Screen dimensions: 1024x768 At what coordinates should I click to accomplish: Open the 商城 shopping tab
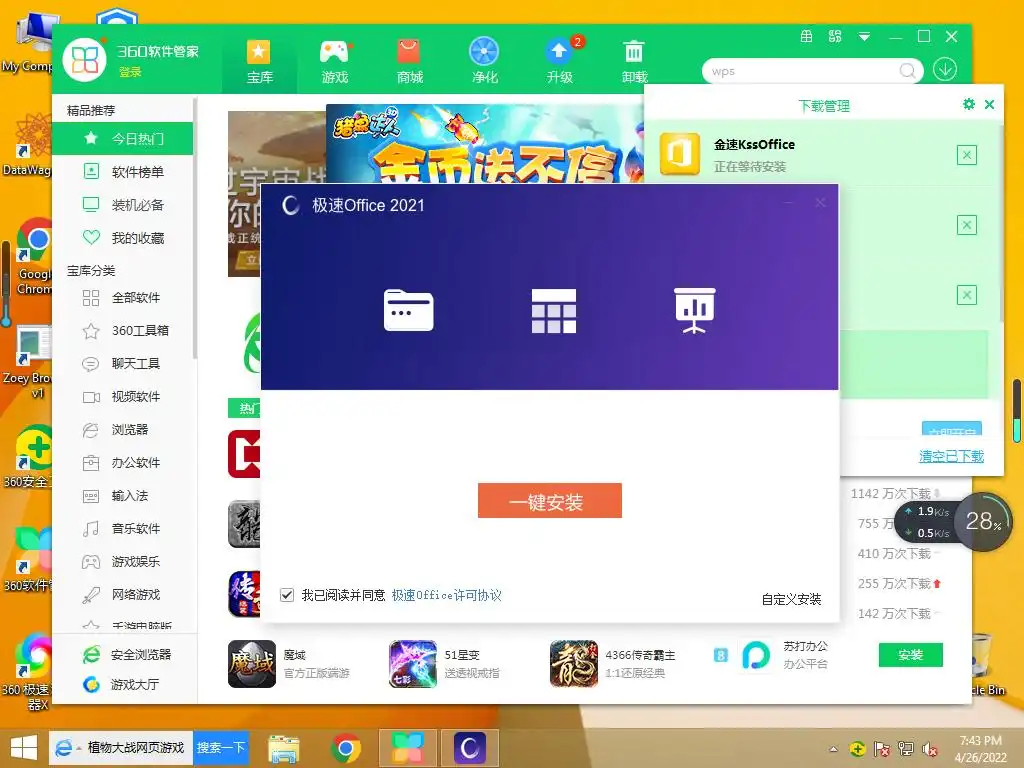[x=409, y=61]
